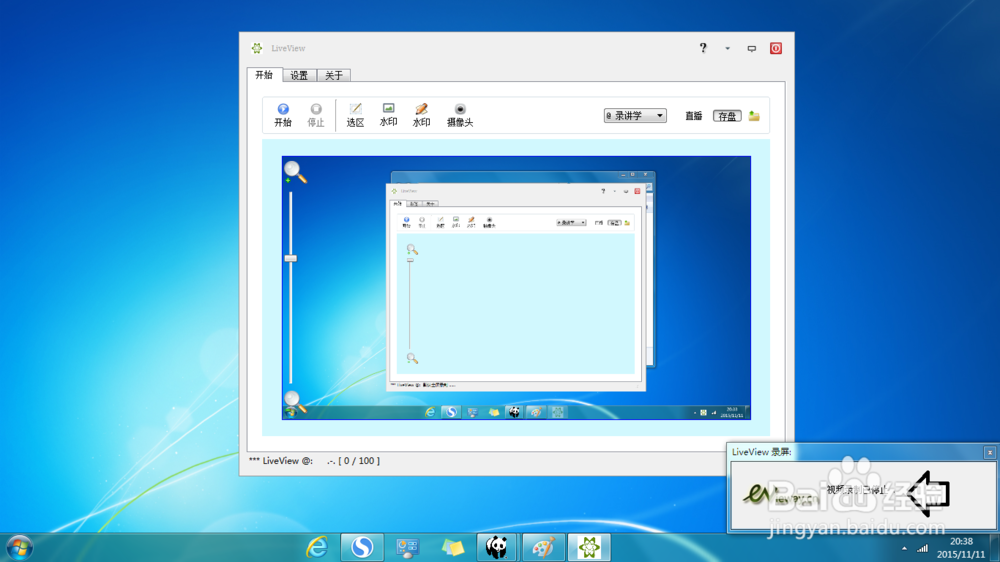Launch Internet Explorer from the taskbar

(317, 547)
